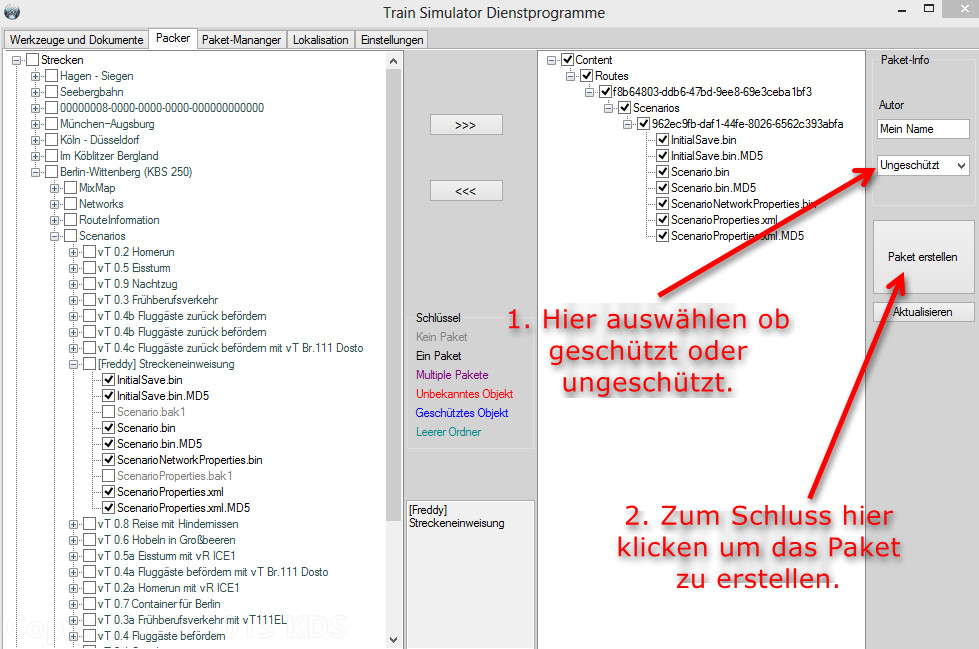Expand the München–Augsburg route node
This screenshot has width=979, height=649.
(36, 124)
